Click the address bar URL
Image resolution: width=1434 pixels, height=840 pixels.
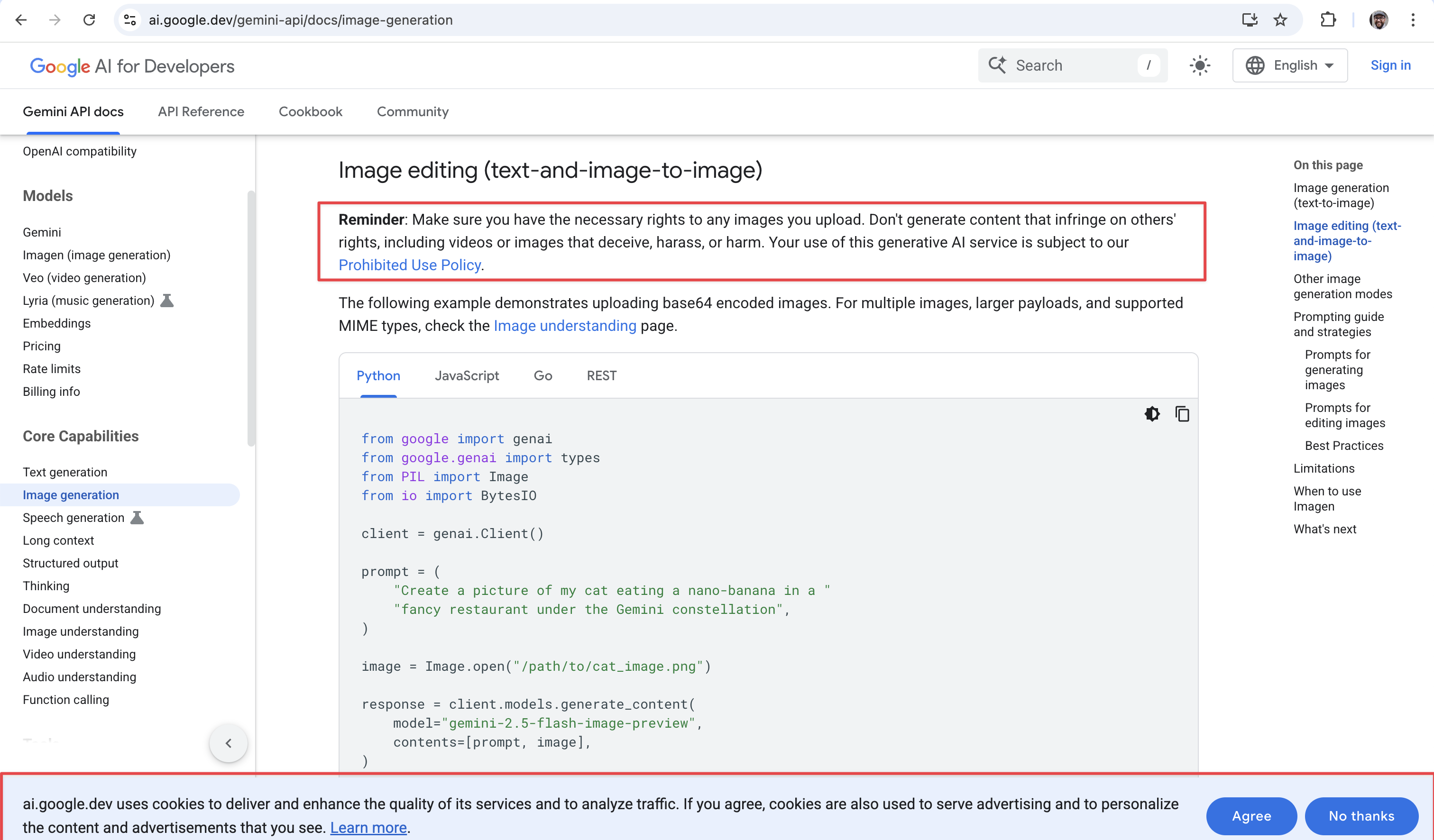[x=301, y=20]
